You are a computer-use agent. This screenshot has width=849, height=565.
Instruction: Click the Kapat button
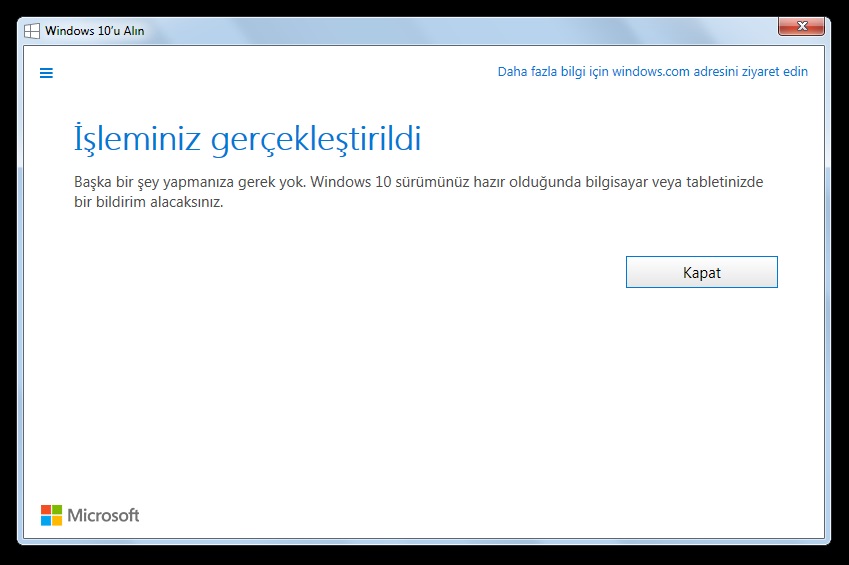point(702,272)
